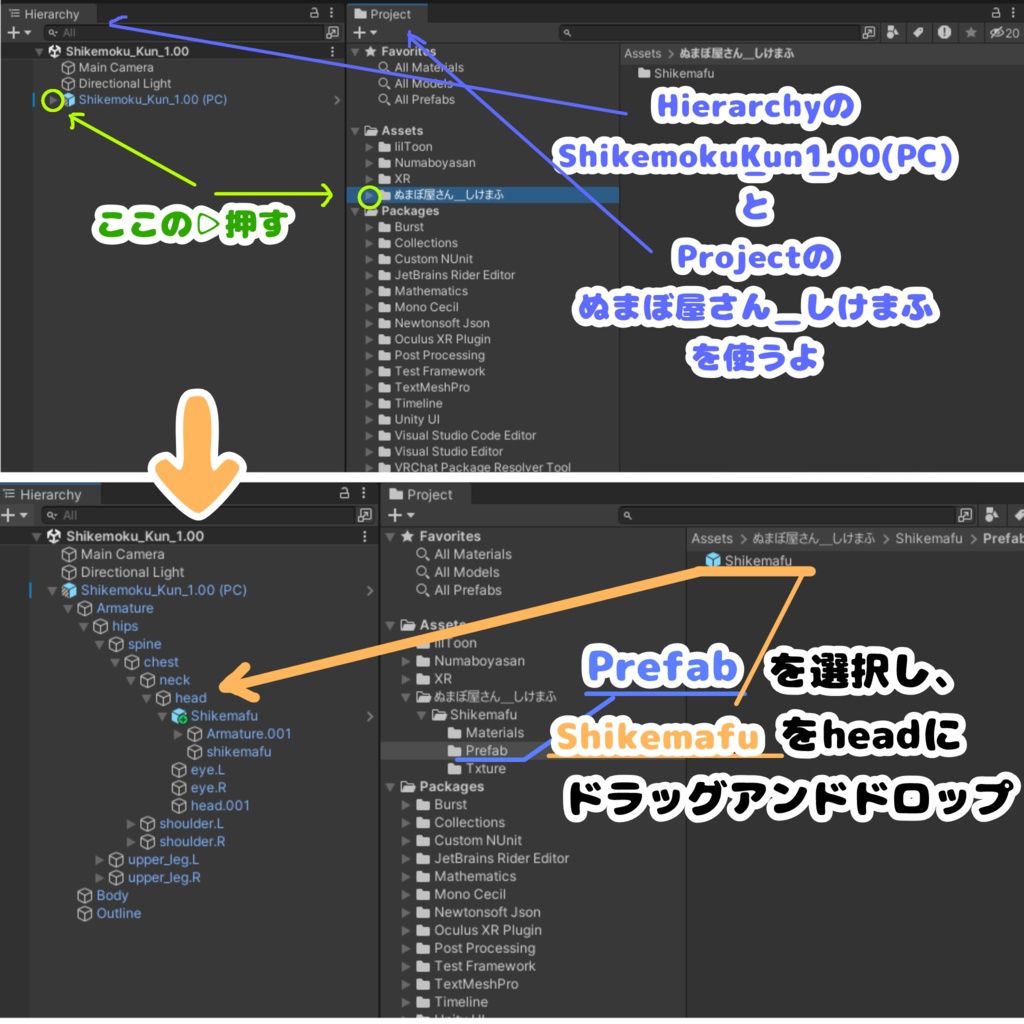Expand the upper_leg.L bone

[x=99, y=859]
